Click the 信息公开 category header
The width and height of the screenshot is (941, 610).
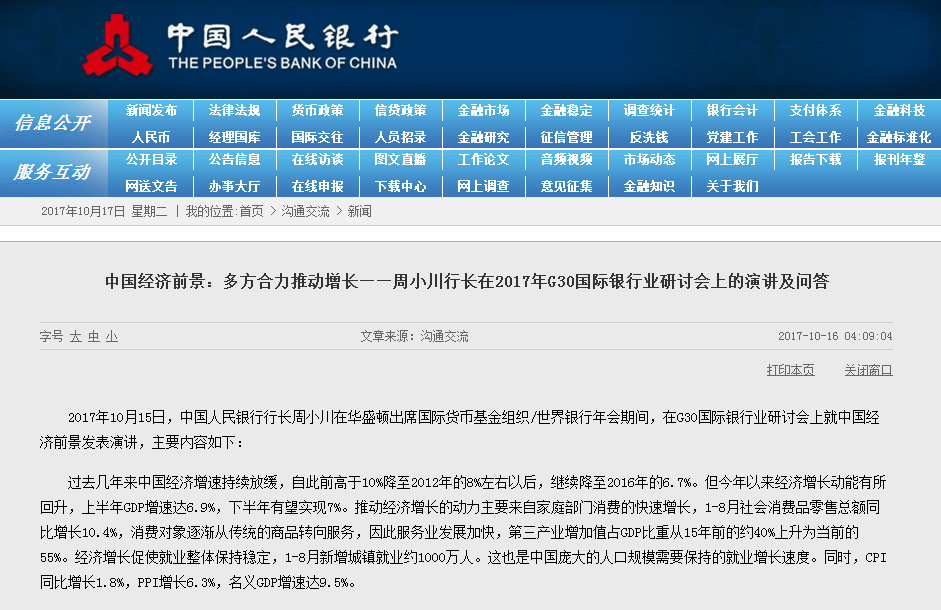[x=53, y=123]
